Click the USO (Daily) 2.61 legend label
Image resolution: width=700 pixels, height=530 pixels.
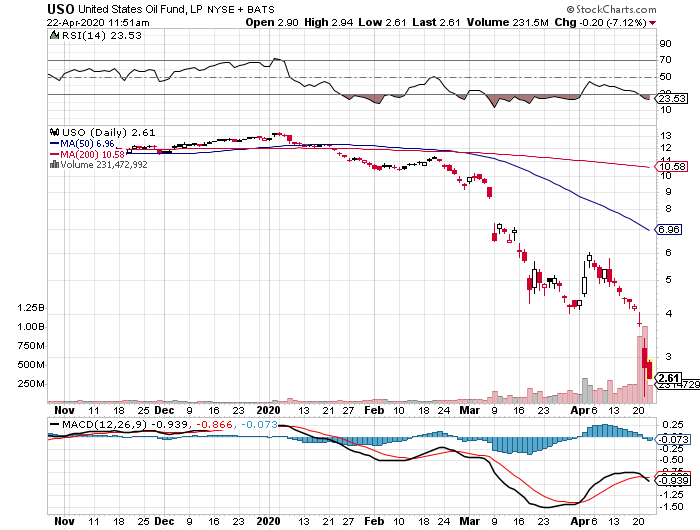108,132
